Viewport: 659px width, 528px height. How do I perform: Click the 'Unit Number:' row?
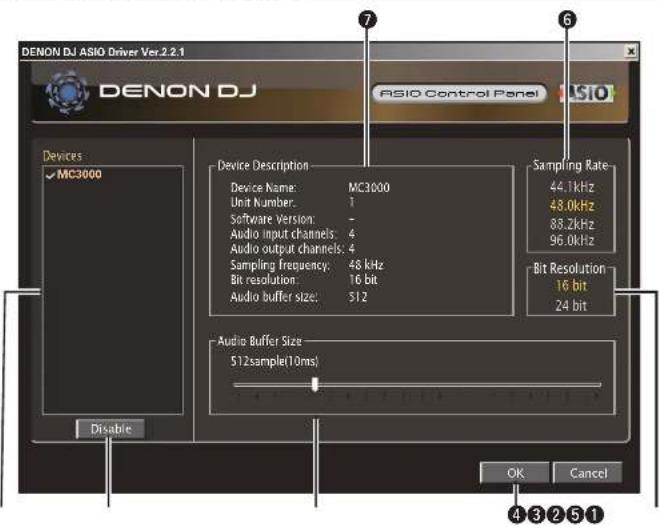[x=293, y=202]
